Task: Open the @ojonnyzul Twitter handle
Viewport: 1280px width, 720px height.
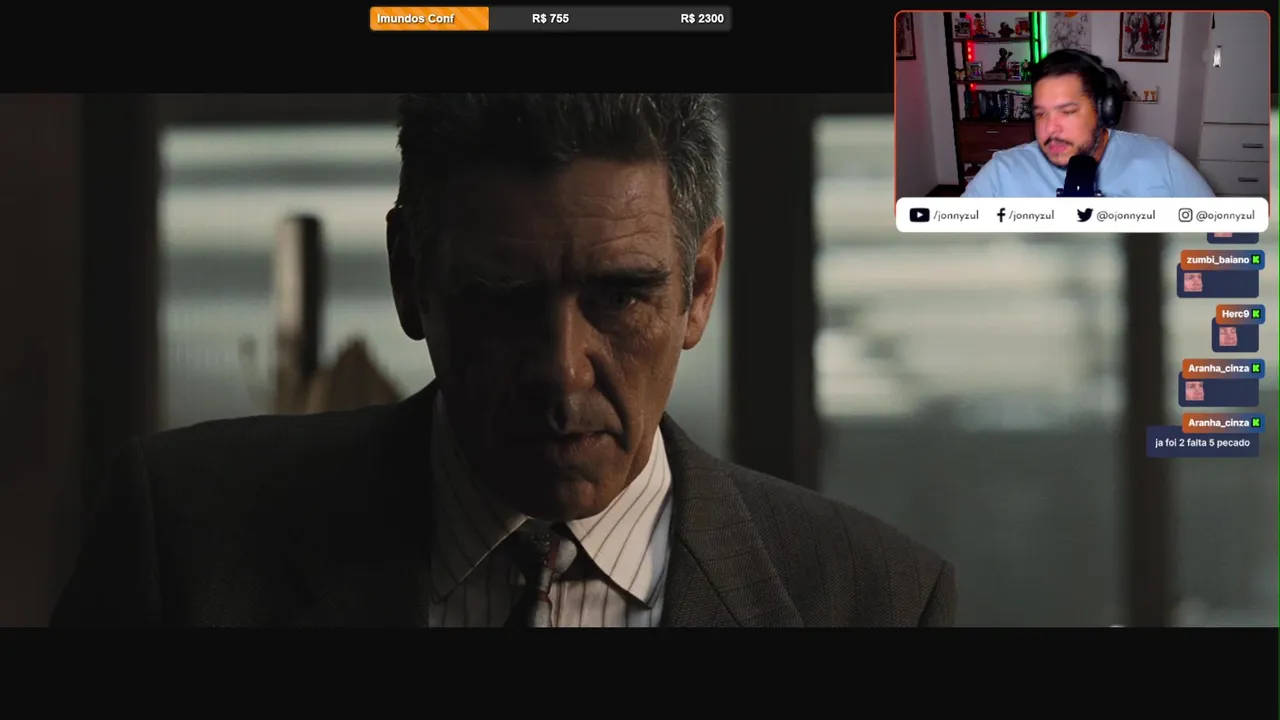Action: [1125, 215]
